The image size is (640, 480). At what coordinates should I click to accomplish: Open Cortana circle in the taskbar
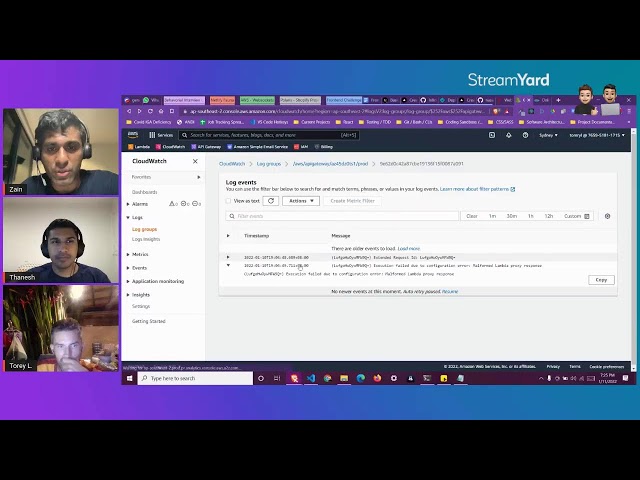coord(261,378)
